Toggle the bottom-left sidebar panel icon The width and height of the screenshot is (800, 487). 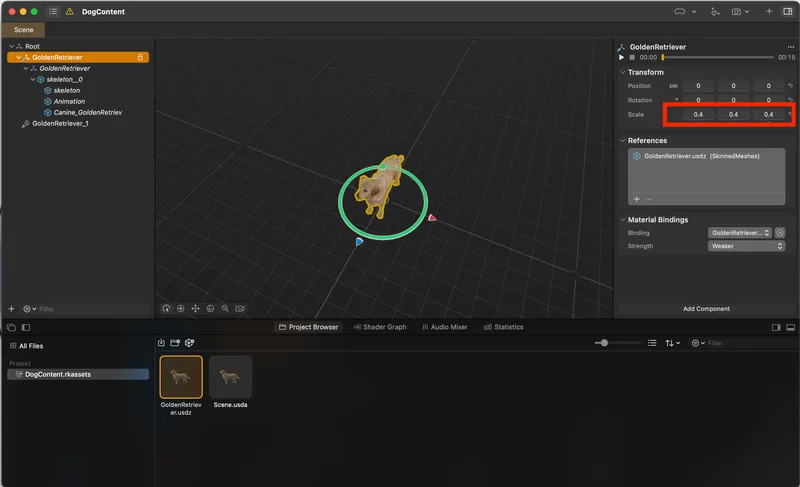[26, 327]
